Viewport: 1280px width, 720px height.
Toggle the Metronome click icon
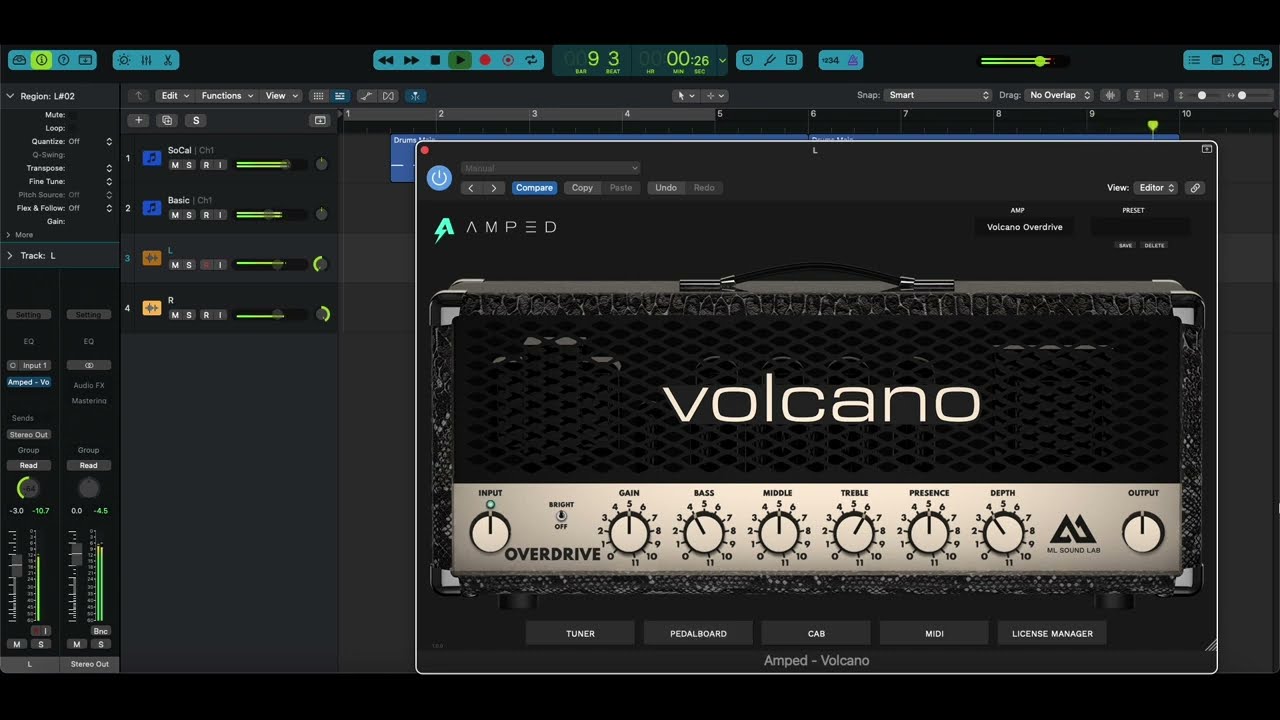[x=852, y=60]
